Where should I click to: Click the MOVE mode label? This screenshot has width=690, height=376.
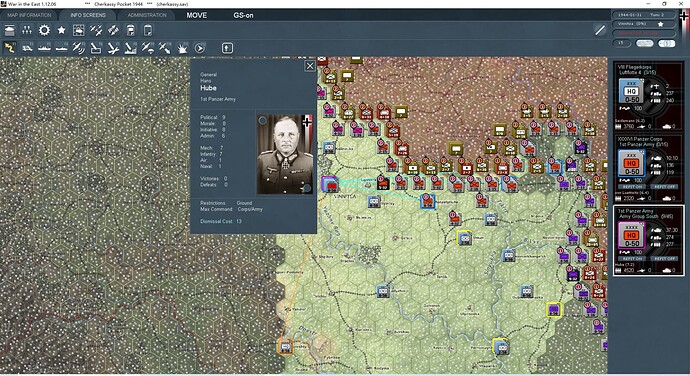pyautogui.click(x=197, y=15)
